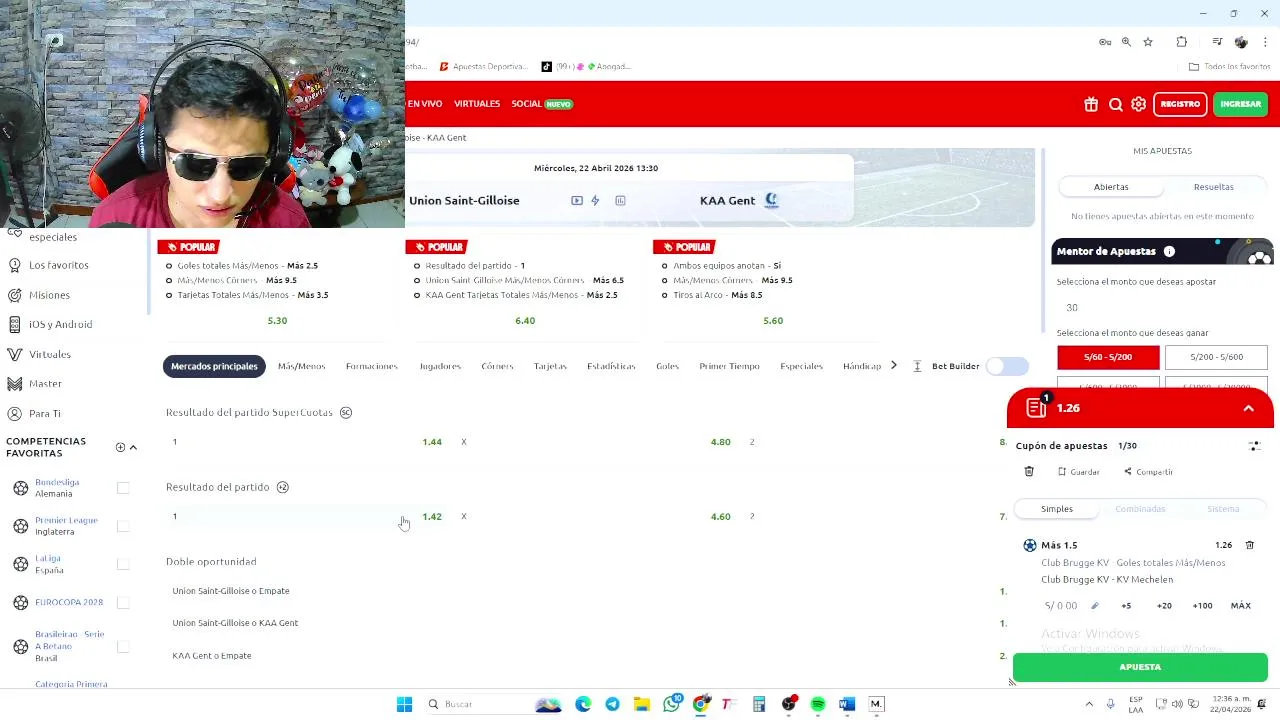Add favorite competition with plus icon

pyautogui.click(x=120, y=448)
